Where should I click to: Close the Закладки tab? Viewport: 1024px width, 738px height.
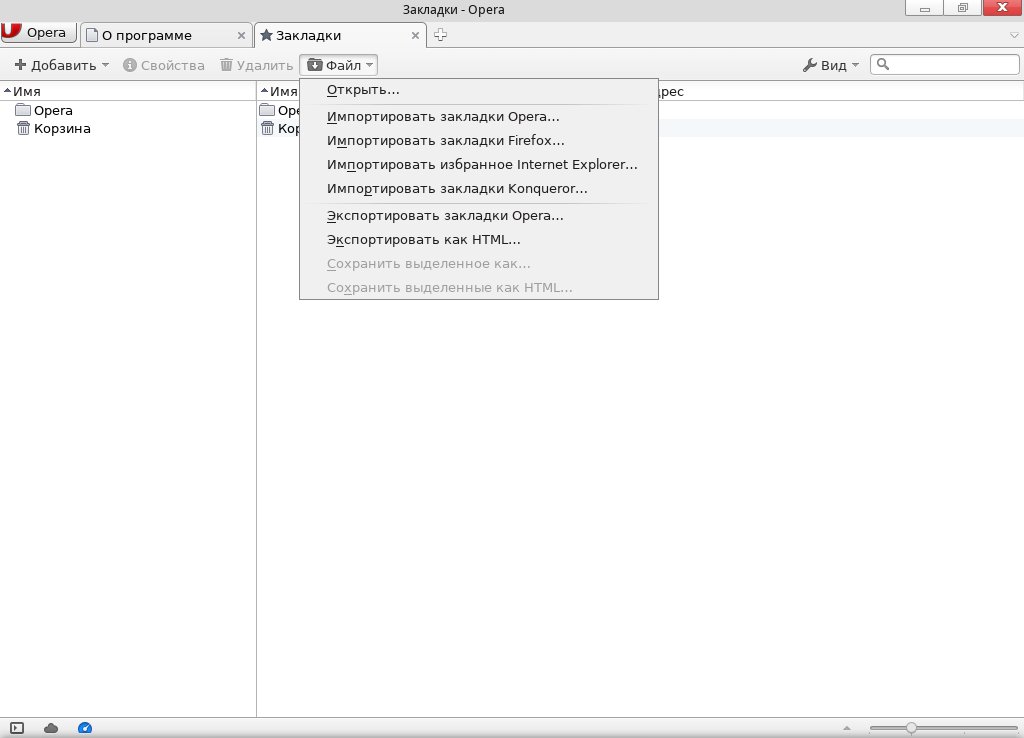[415, 35]
